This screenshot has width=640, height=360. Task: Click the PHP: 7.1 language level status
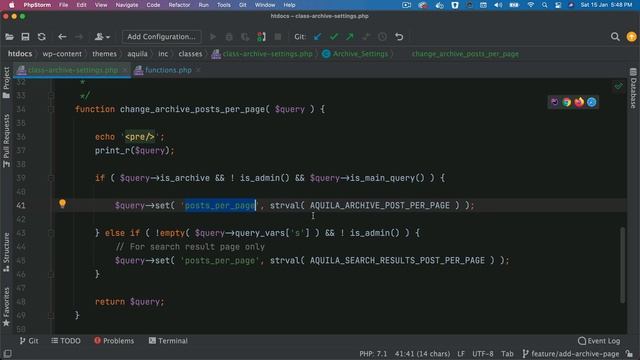373,354
